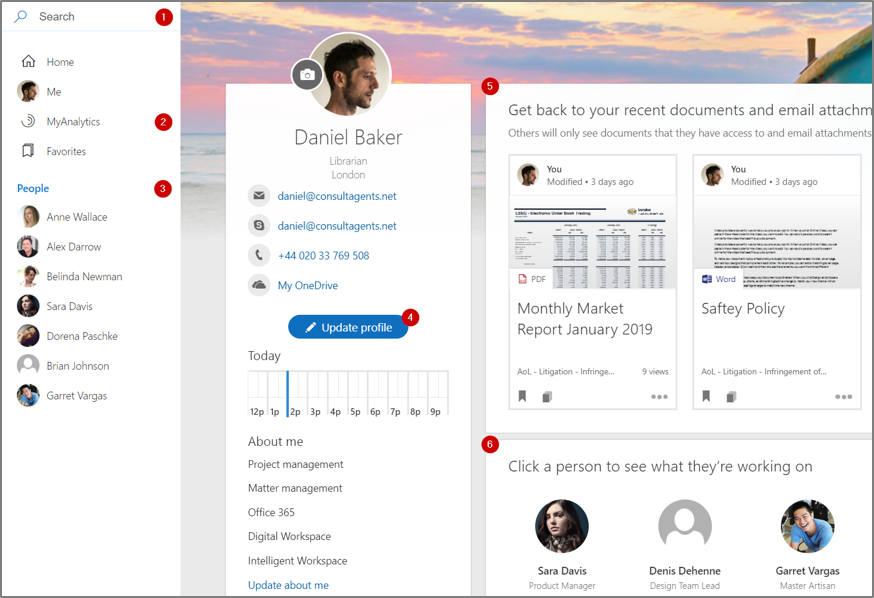Image resolution: width=874 pixels, height=598 pixels.
Task: Click the Skype icon beside email address
Action: tap(259, 226)
